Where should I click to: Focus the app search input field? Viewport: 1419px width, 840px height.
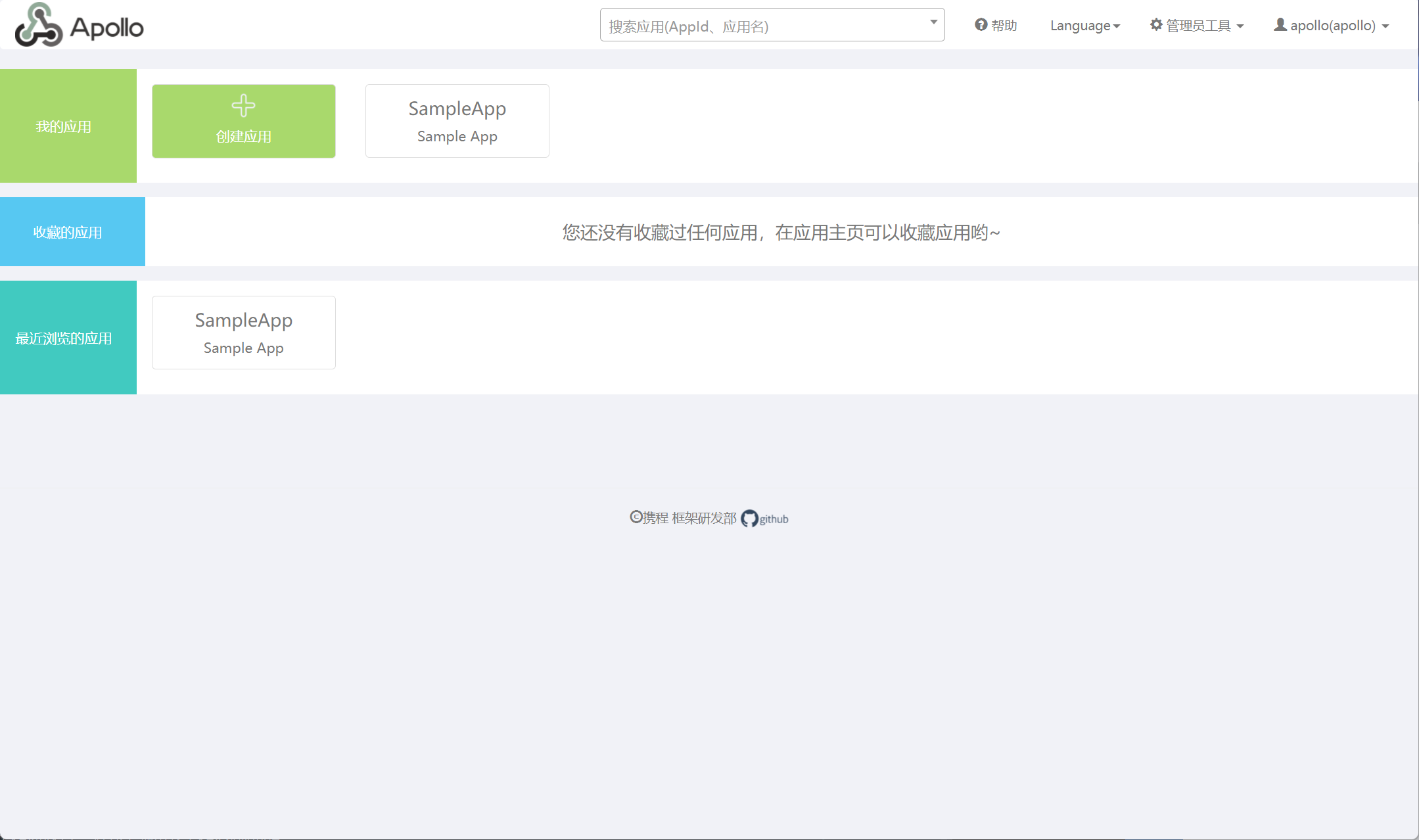click(x=772, y=25)
